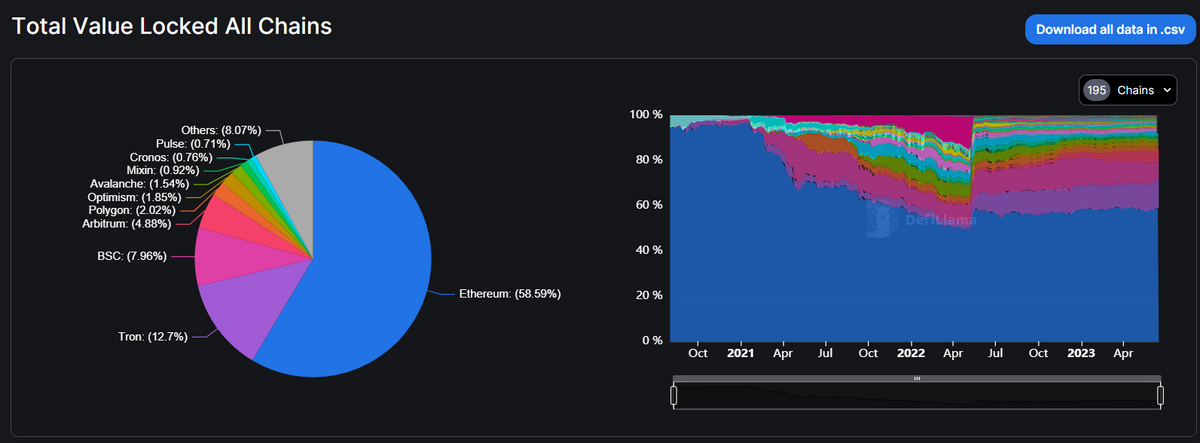
Task: Click the 2022 label on chart axis
Action: pos(911,353)
